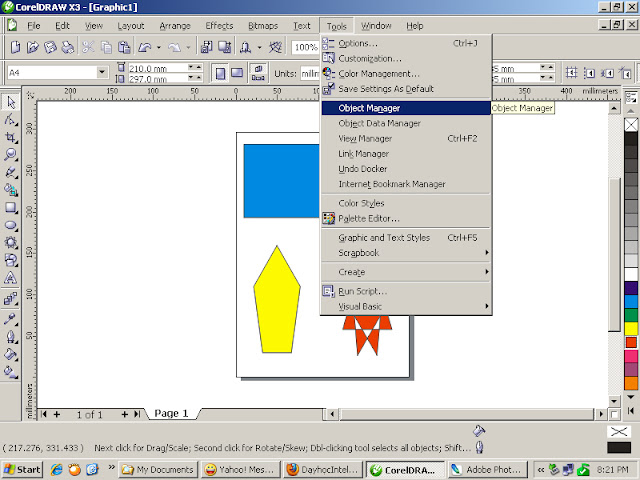Choose Options... in Tools menu
This screenshot has width=640, height=480.
point(406,43)
